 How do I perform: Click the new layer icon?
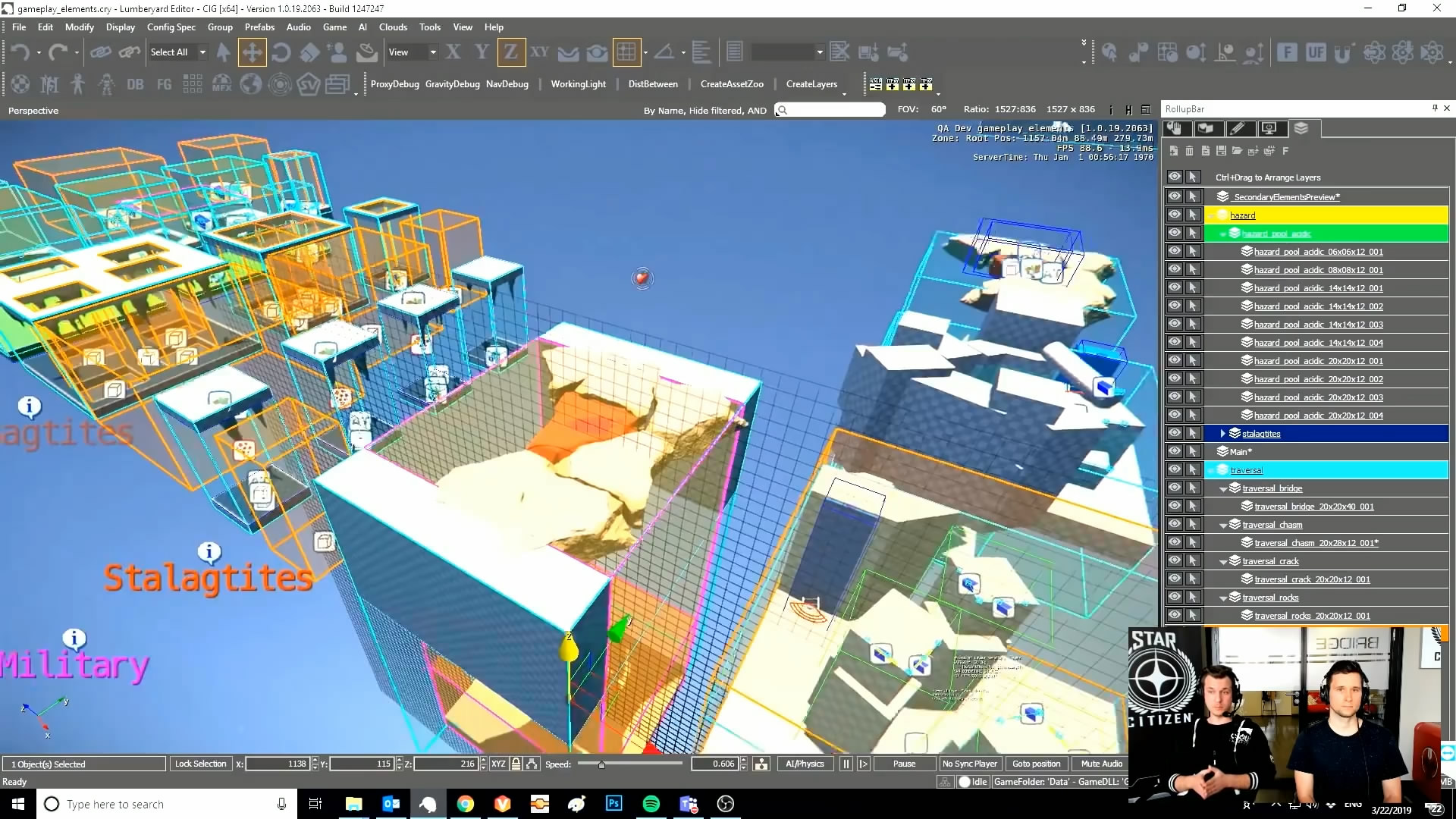(1173, 151)
